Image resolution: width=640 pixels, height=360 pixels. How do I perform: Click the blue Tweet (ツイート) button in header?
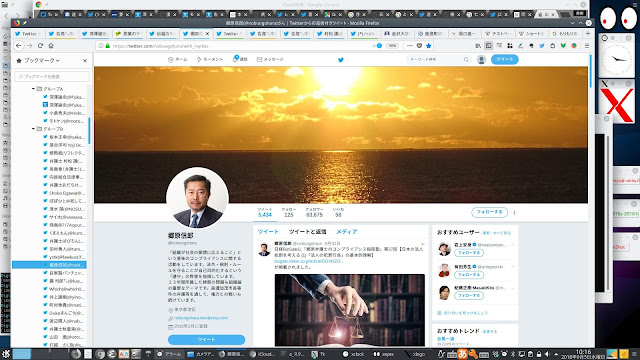[504, 60]
